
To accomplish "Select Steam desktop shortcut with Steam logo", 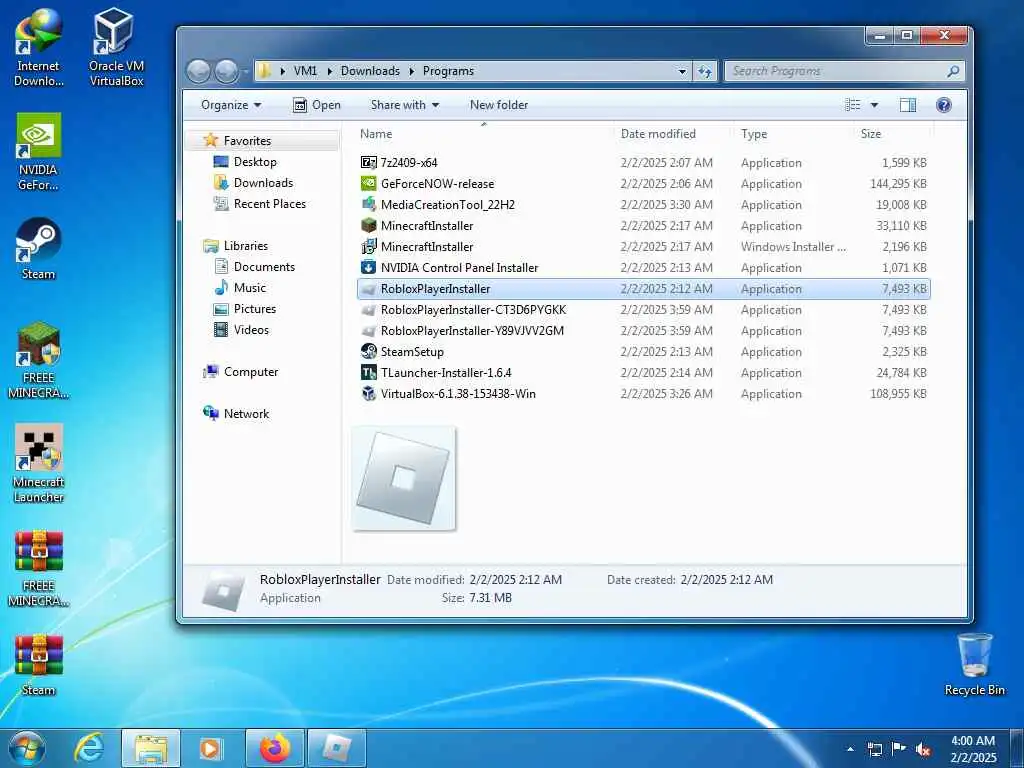I will (x=39, y=248).
